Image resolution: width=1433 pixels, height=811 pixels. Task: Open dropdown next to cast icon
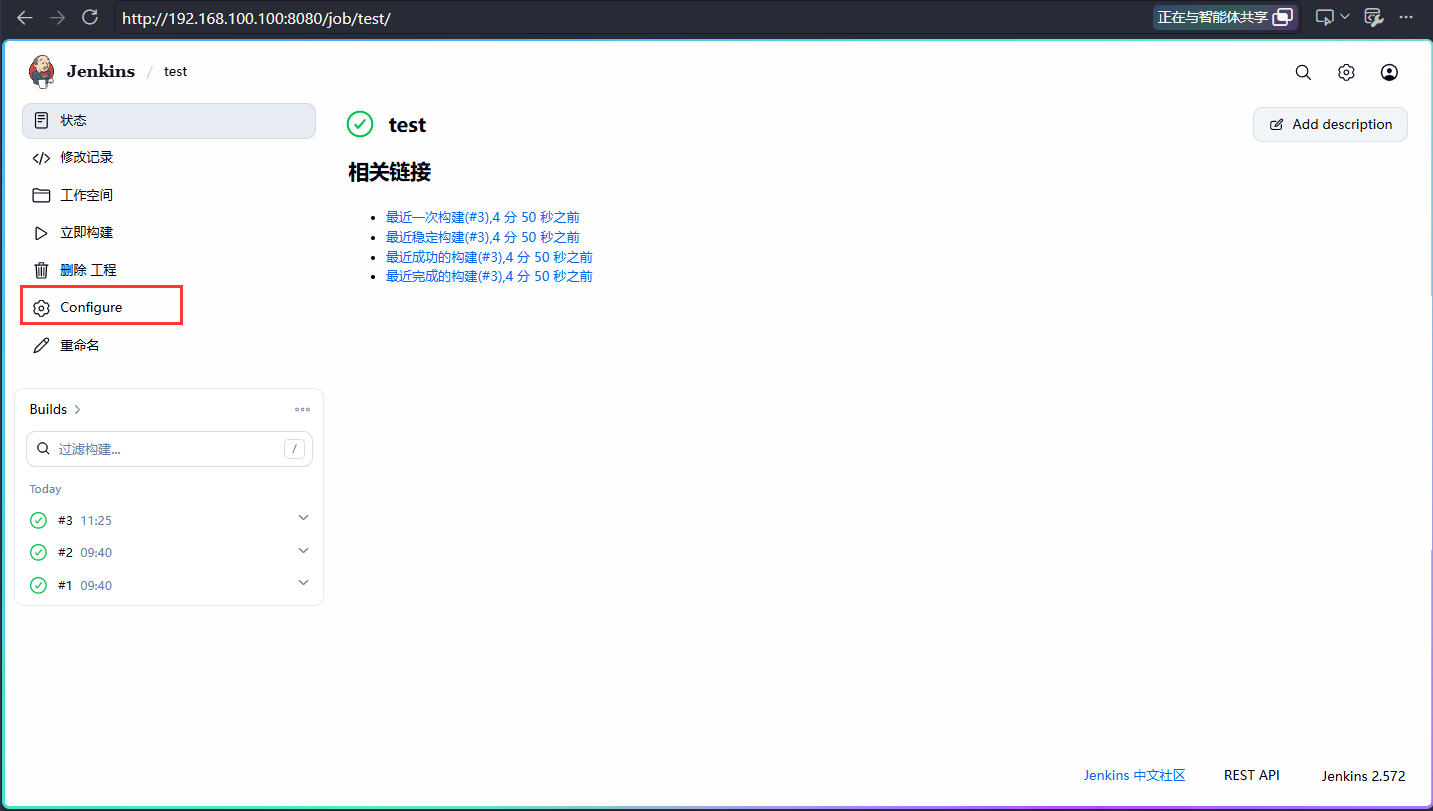point(1344,17)
